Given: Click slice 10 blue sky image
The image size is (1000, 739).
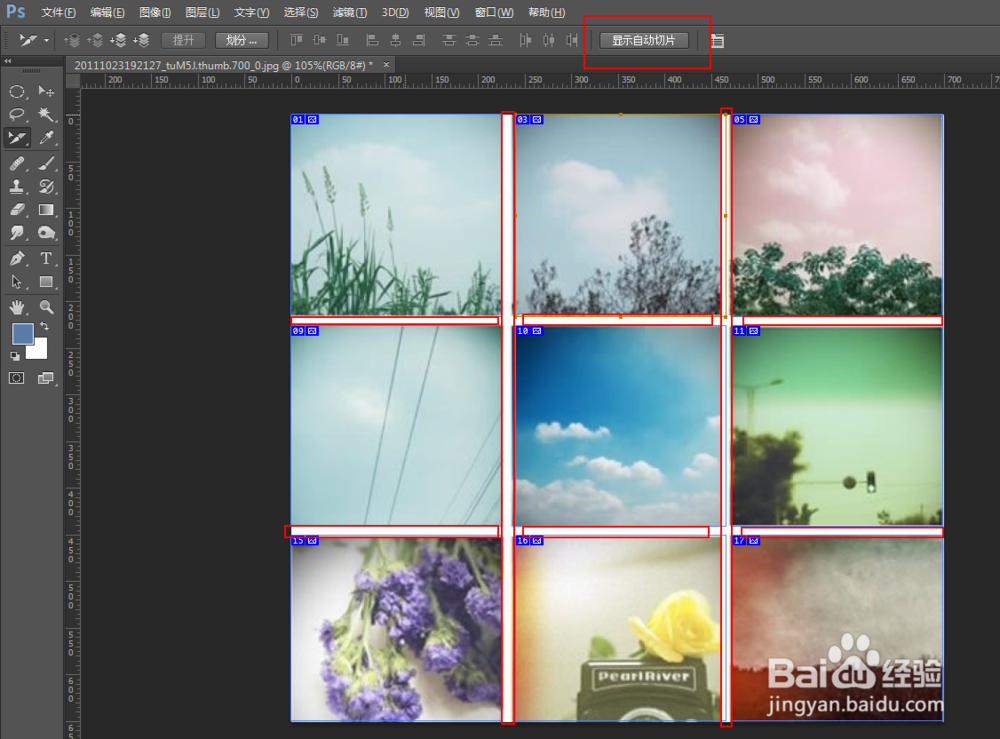Looking at the screenshot, I should [618, 425].
